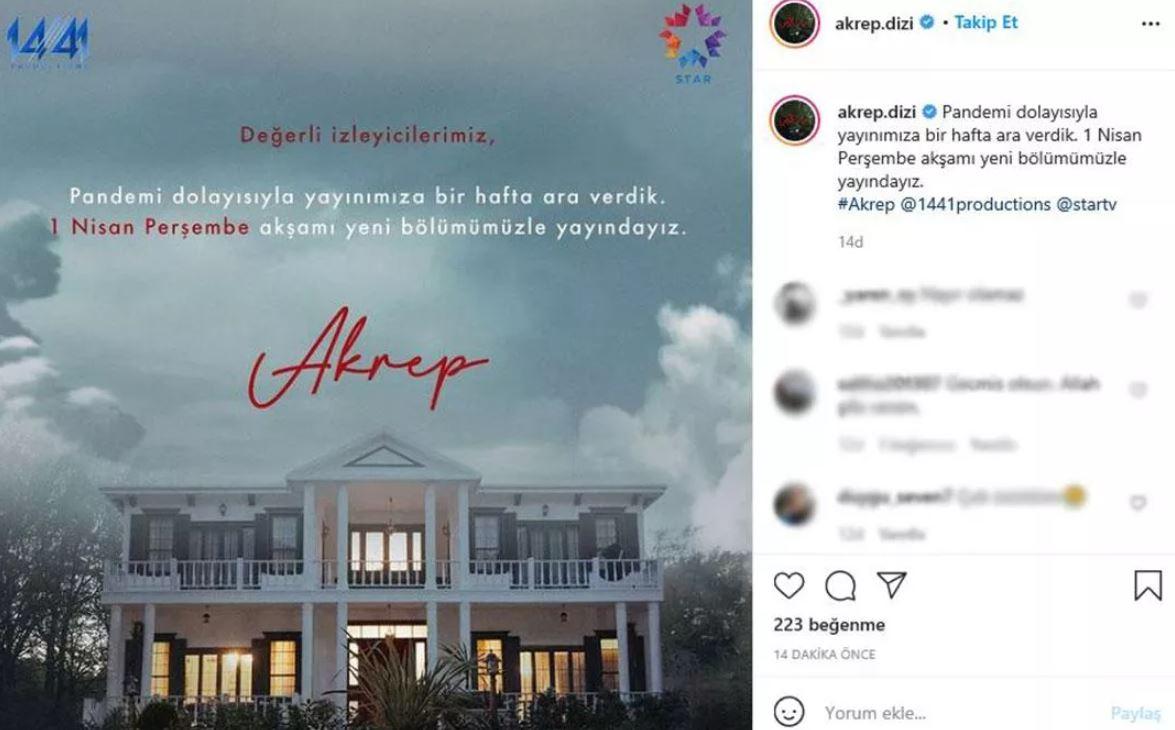Save post with the bookmark icon
Screen dimensions: 1175x730
click(x=1147, y=585)
